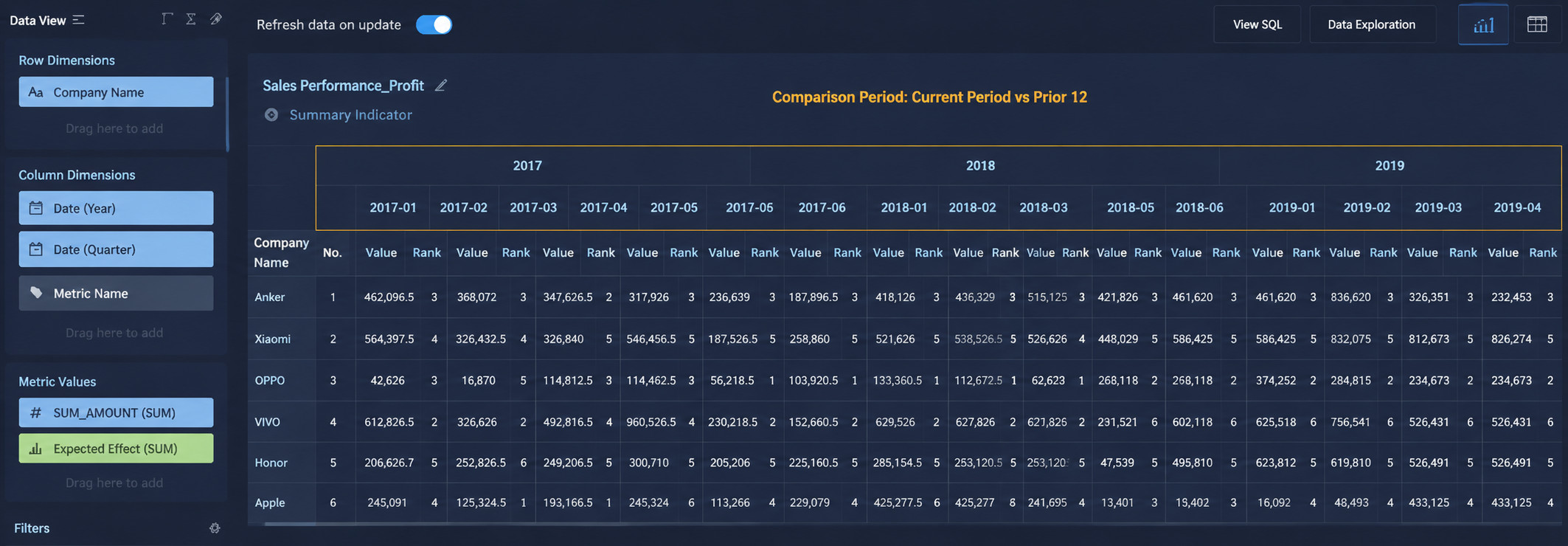Open View SQL
The height and width of the screenshot is (546, 1568).
[x=1257, y=24]
